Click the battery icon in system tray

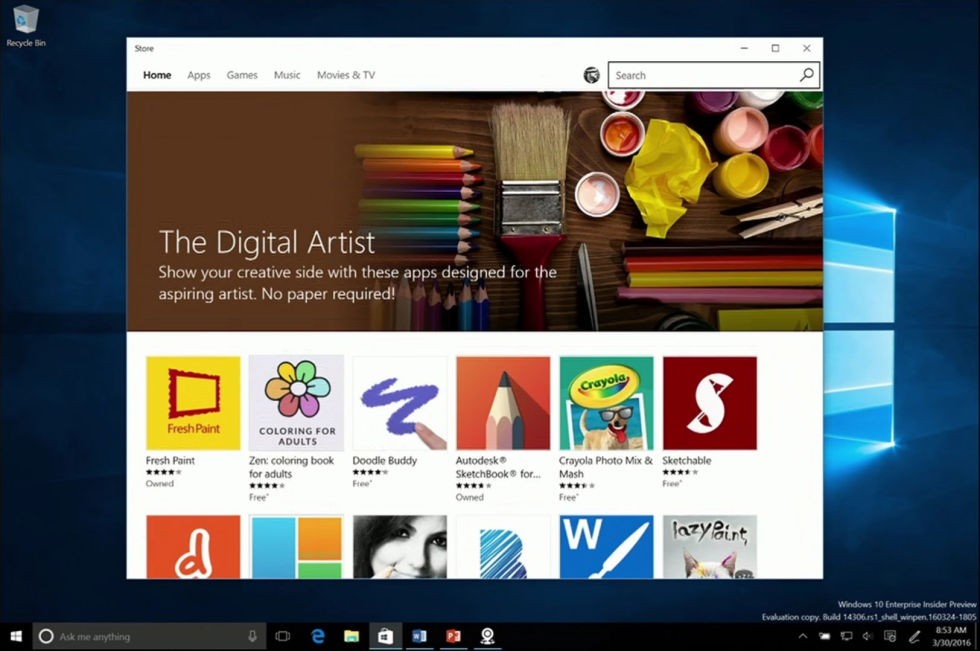point(825,636)
